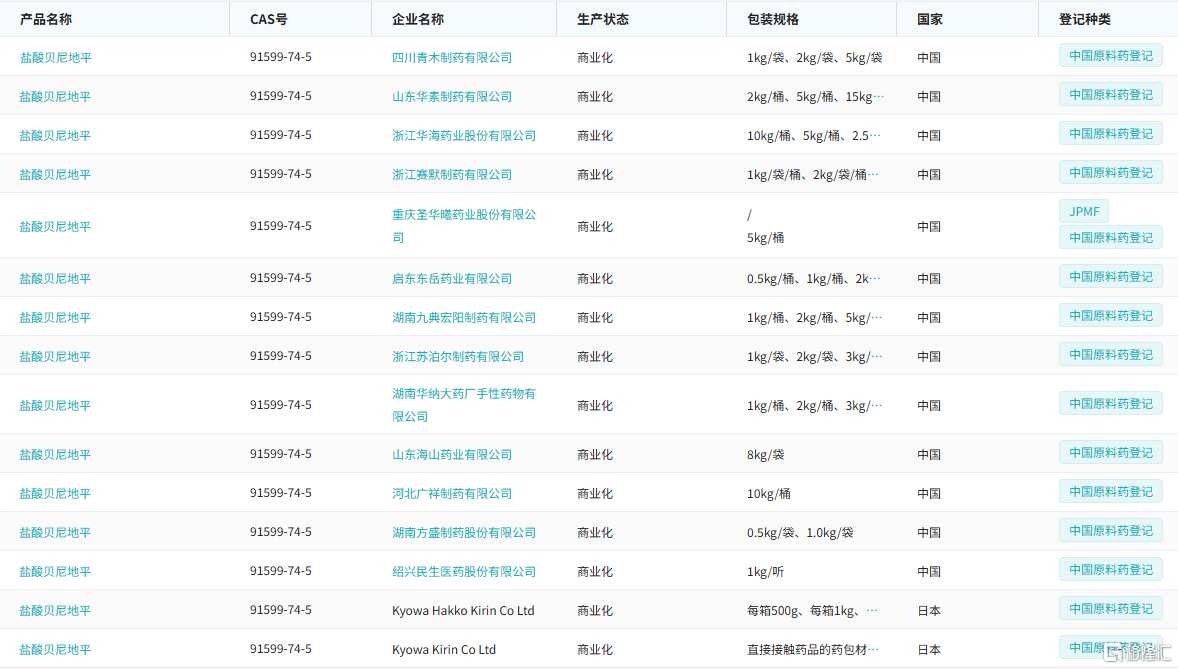The height and width of the screenshot is (669, 1178).
Task: Click 中国原料药登记 tag in 山东华素制药 row
Action: click(1110, 95)
